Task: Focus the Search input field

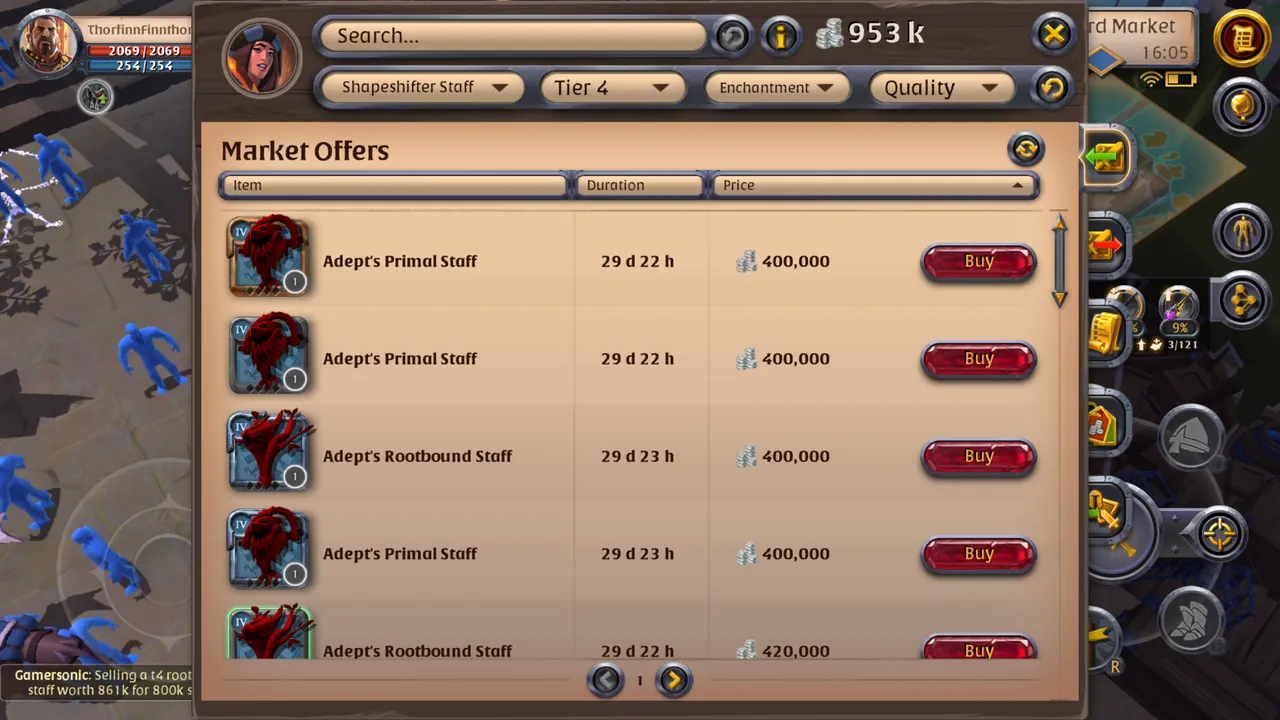Action: pyautogui.click(x=512, y=36)
